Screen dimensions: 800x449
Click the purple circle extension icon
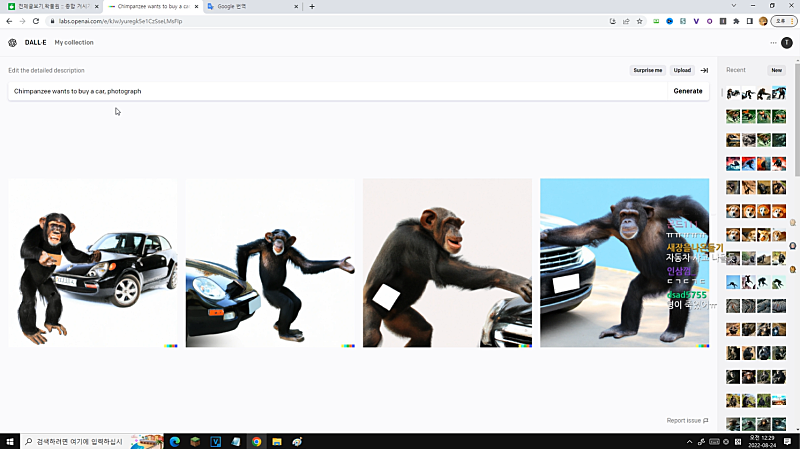[709, 21]
